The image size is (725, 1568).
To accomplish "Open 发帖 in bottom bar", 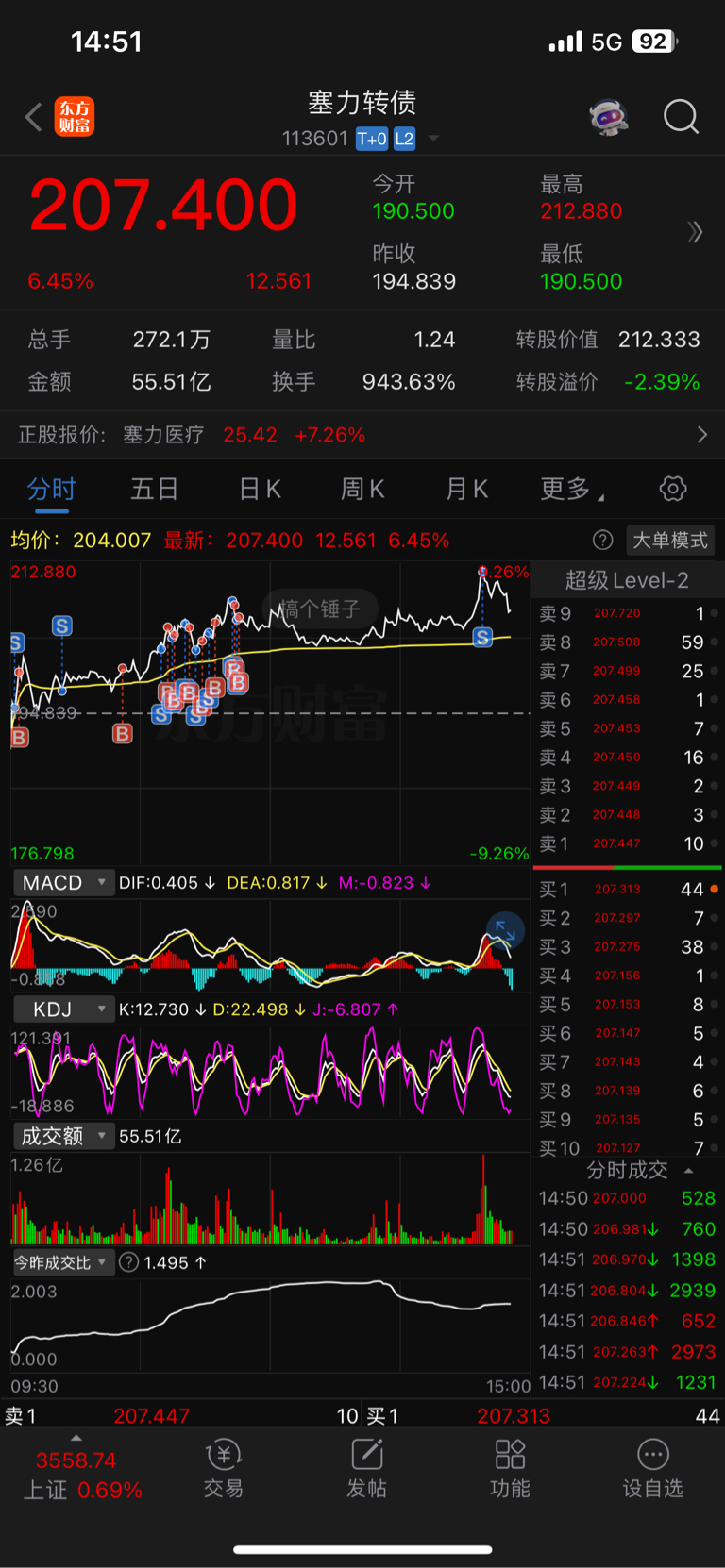I will click(x=366, y=1469).
